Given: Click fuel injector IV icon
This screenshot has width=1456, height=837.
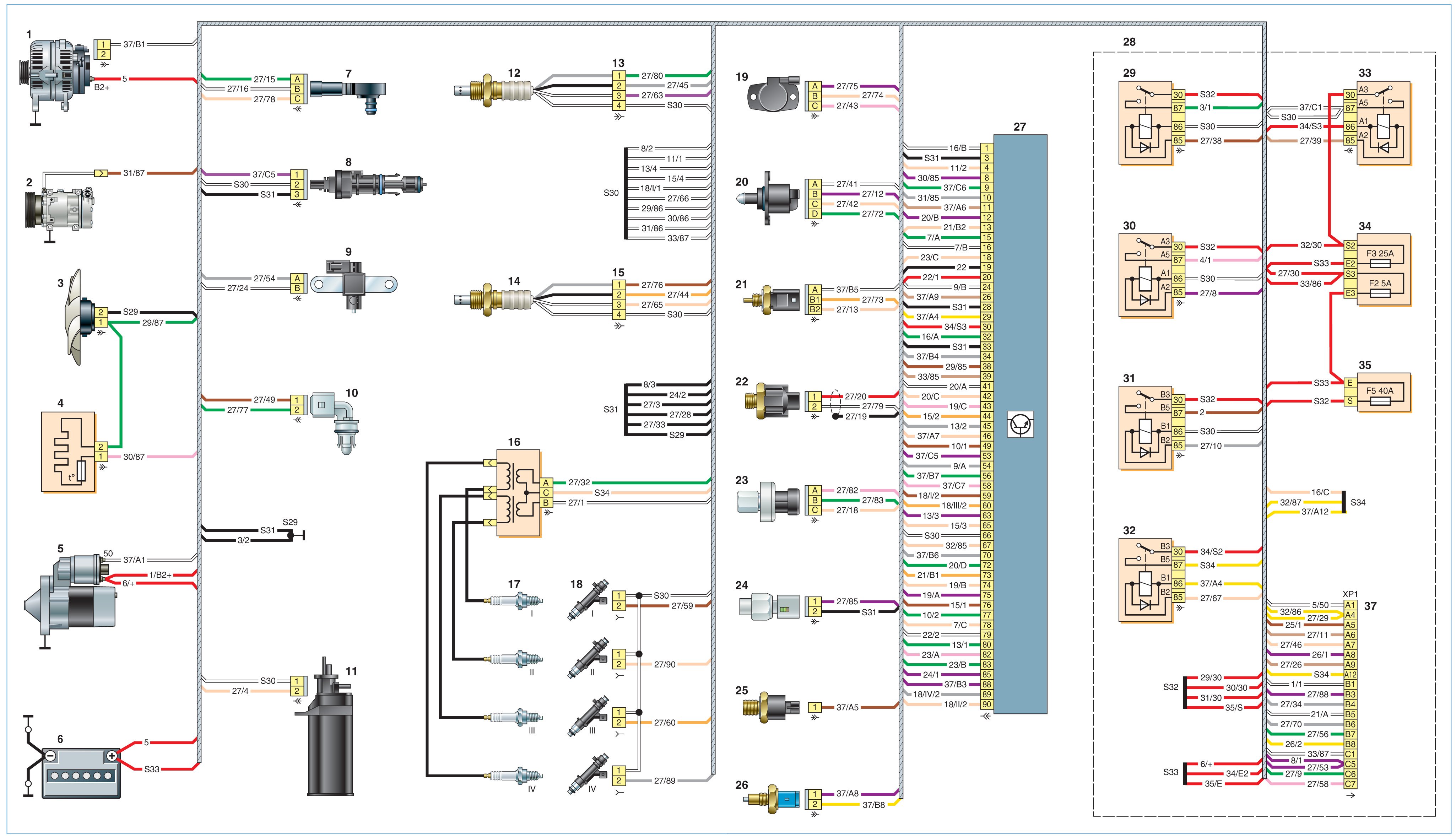Looking at the screenshot, I should pyautogui.click(x=587, y=773).
